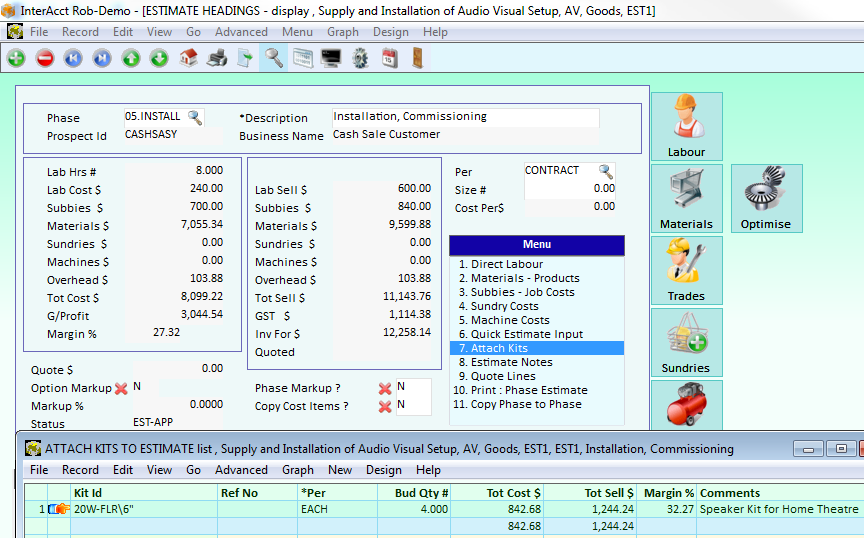
Task: Click the Description input field
Action: (466, 117)
